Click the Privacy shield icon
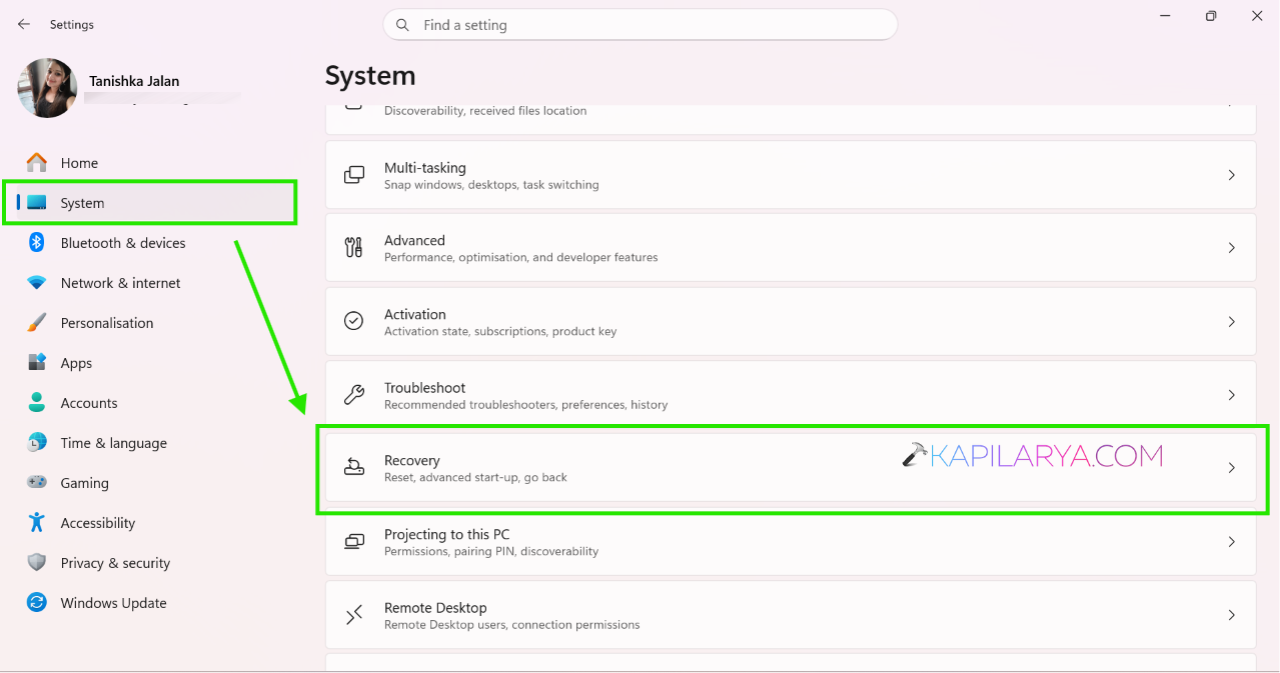This screenshot has width=1280, height=673. pyautogui.click(x=37, y=562)
